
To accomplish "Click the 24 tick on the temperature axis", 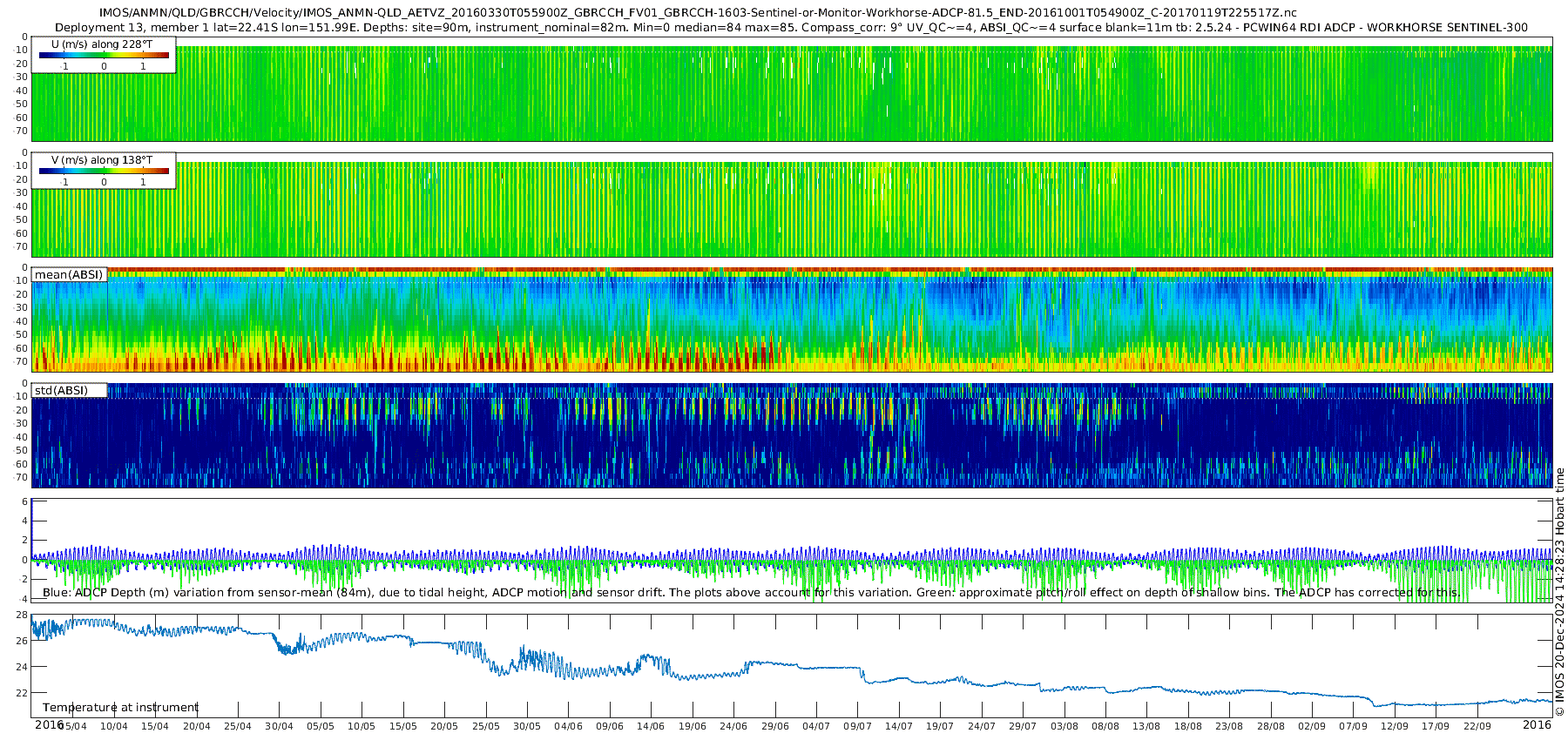I will pos(22,668).
